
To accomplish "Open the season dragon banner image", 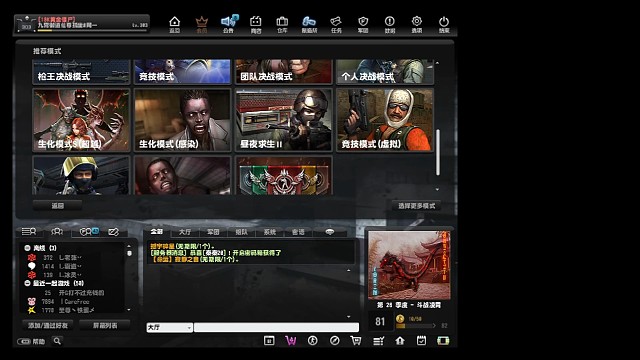I will 409,265.
